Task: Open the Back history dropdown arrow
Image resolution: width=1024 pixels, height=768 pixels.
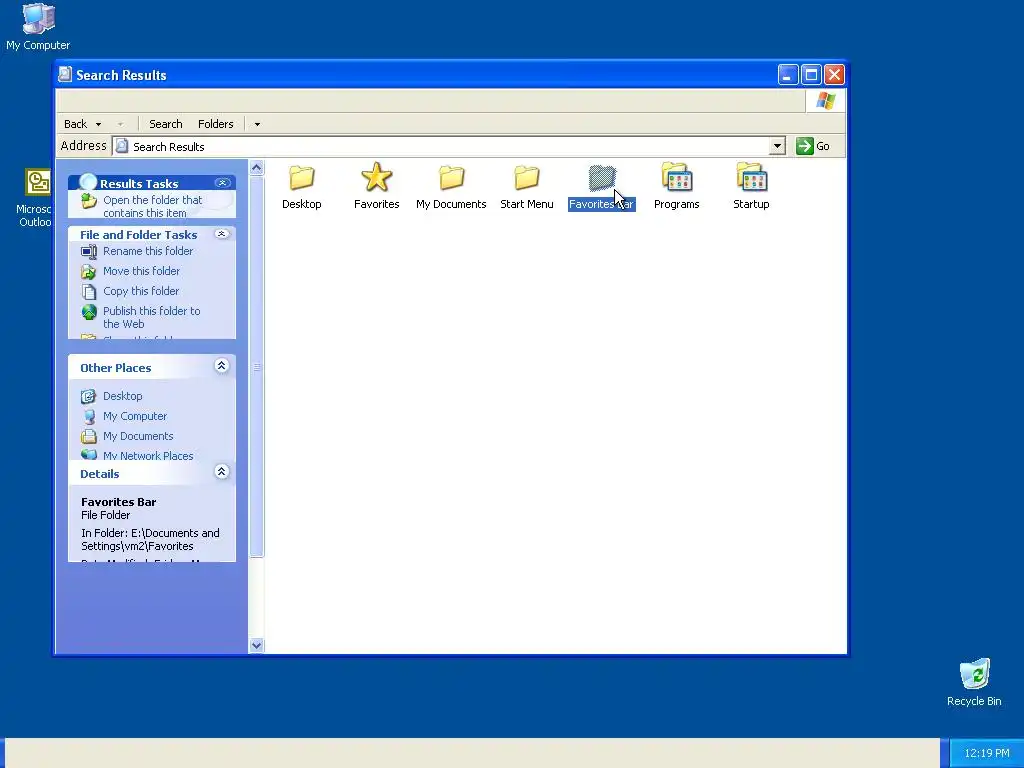Action: (x=99, y=124)
